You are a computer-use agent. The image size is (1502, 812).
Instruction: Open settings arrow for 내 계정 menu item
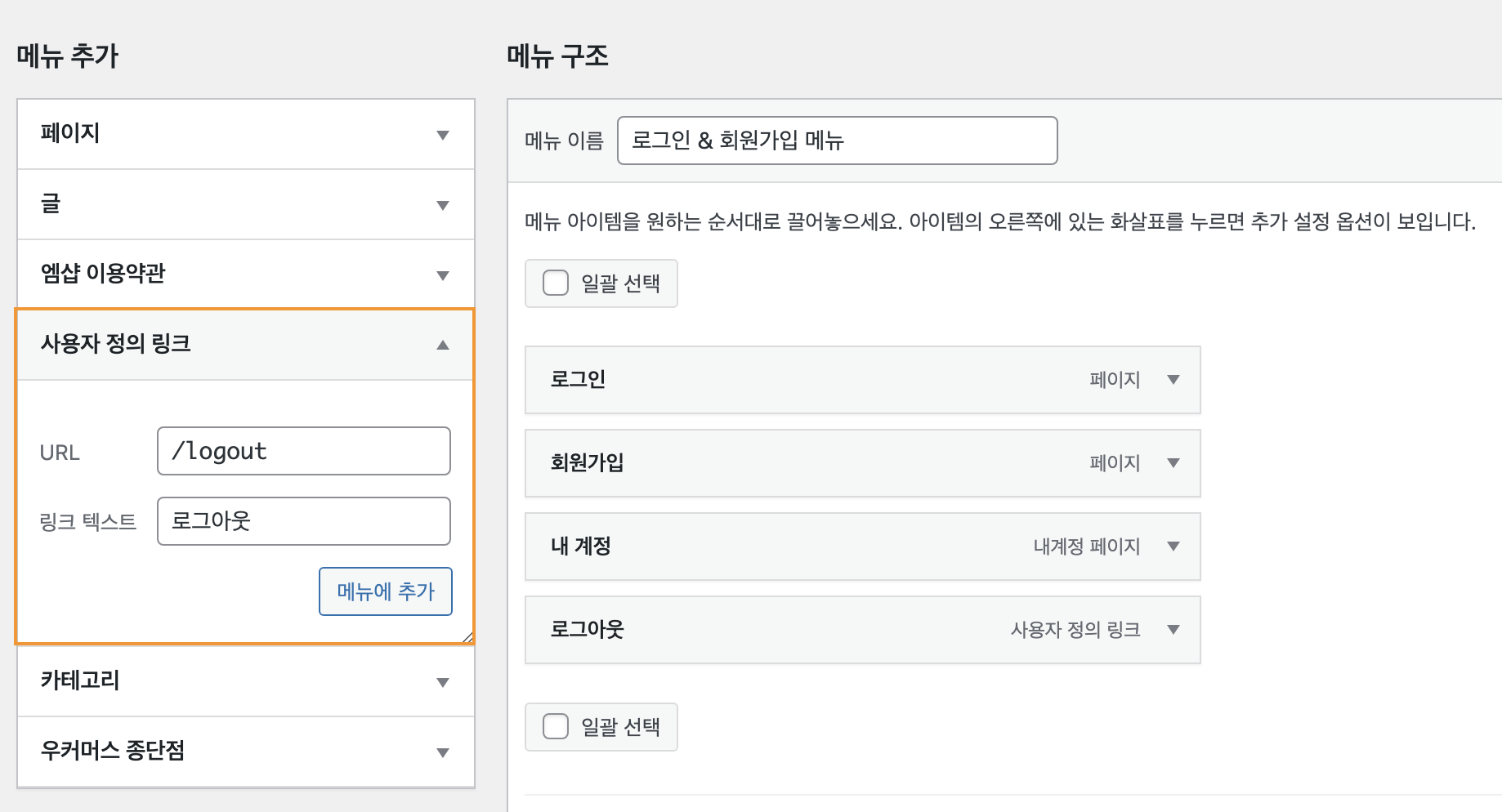click(1173, 547)
